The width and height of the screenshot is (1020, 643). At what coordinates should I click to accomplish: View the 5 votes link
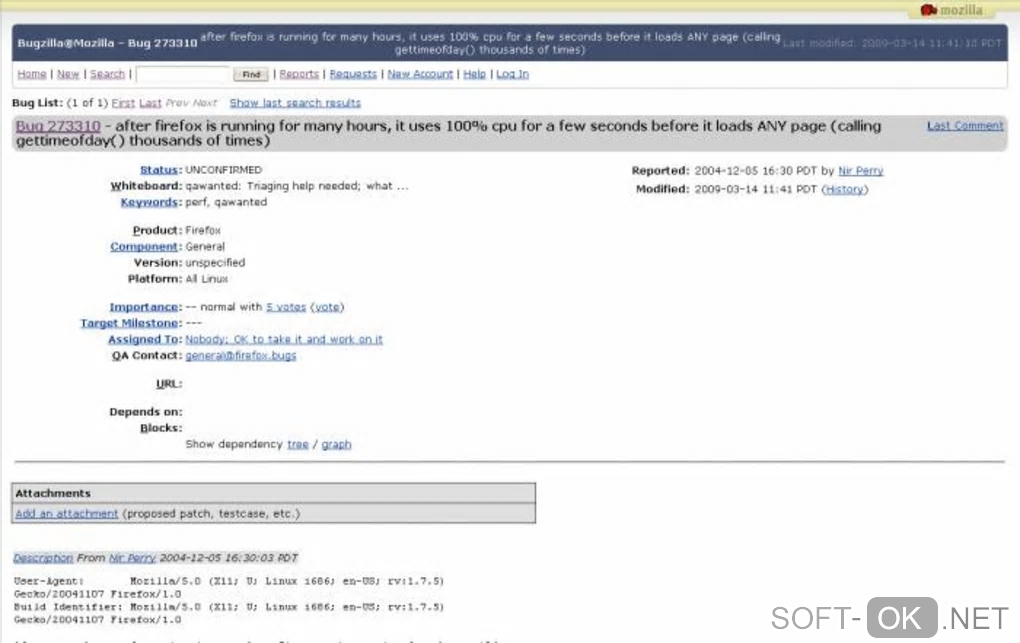point(286,307)
